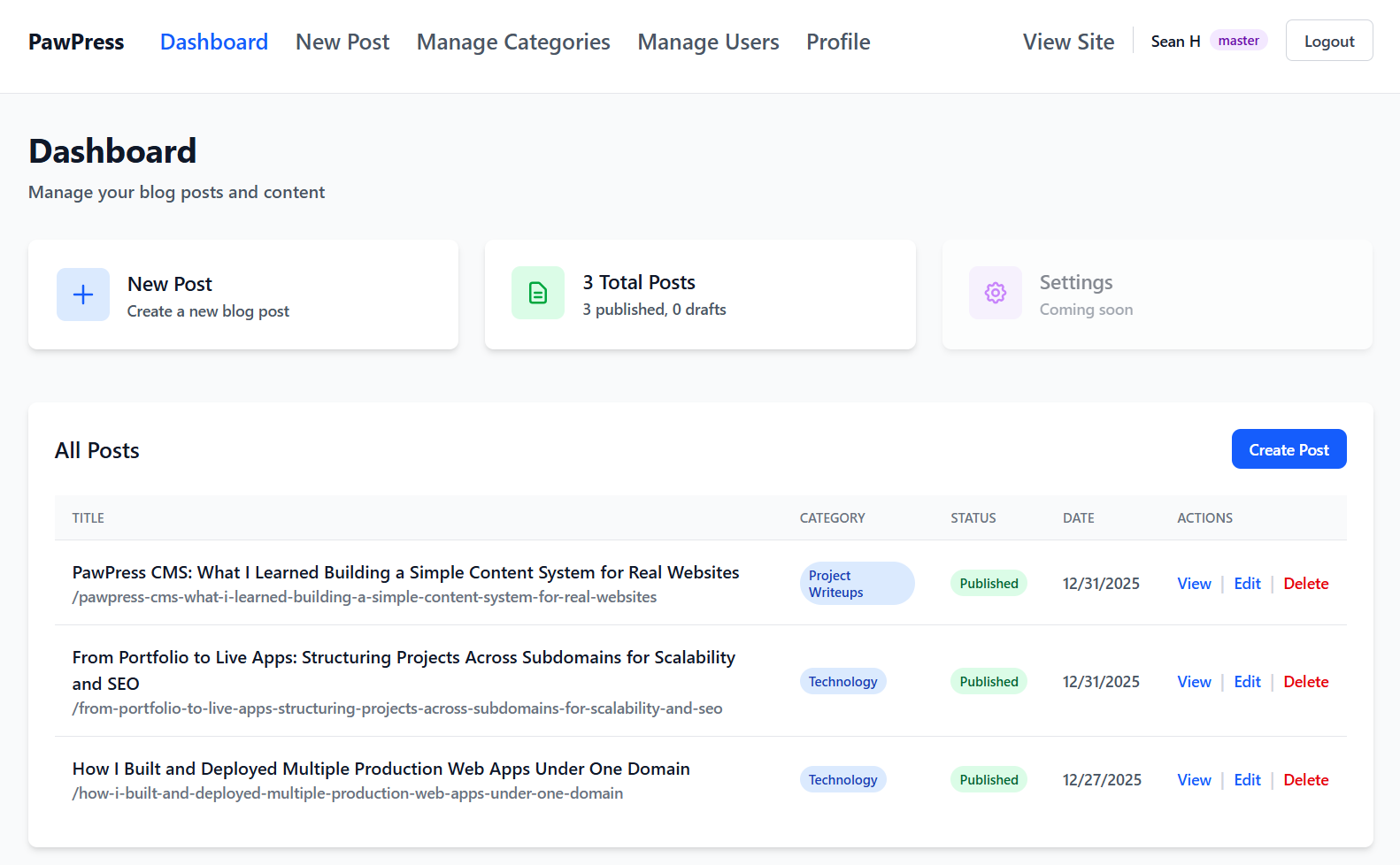Click the Sean H username
Viewport: 1400px width, 865px height.
(x=1175, y=42)
